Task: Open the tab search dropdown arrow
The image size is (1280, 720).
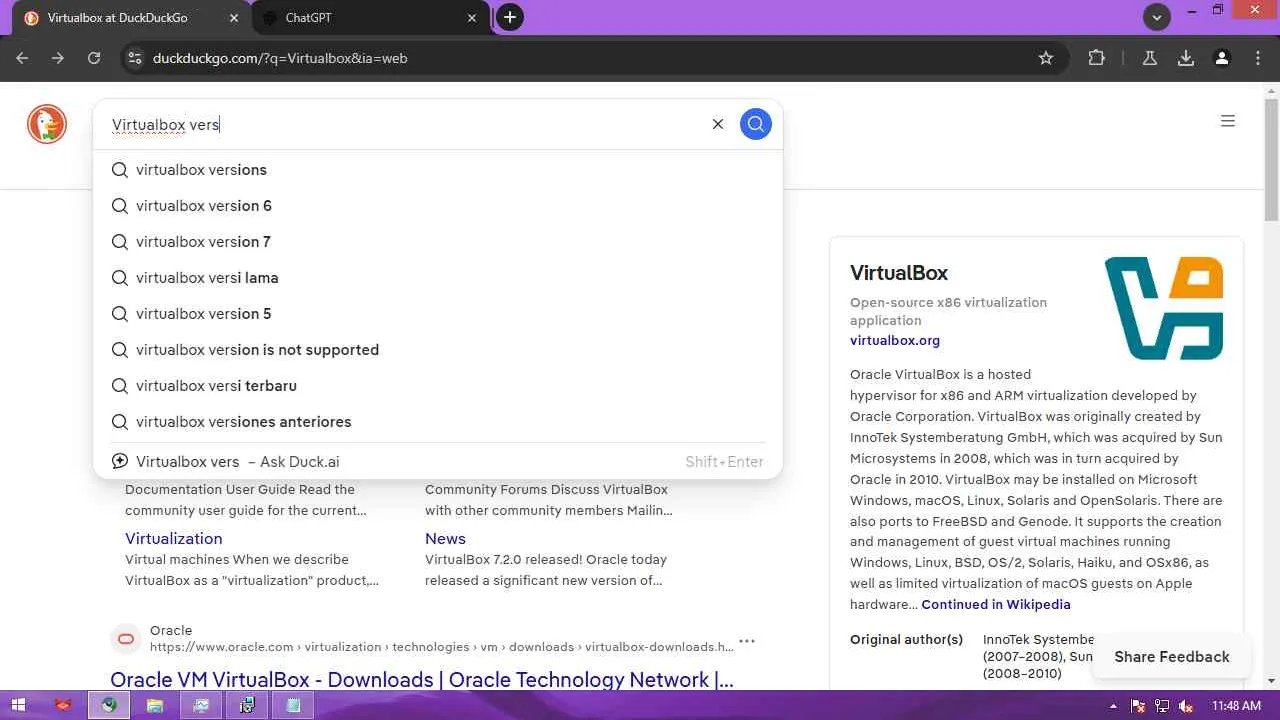Action: pyautogui.click(x=1157, y=17)
